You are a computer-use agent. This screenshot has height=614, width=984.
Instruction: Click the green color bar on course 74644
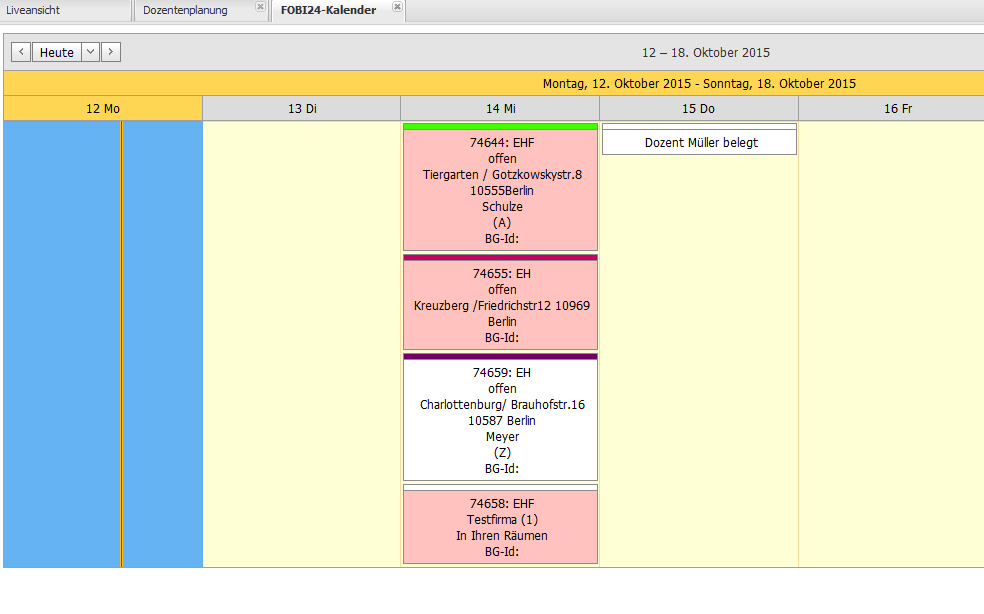point(500,127)
